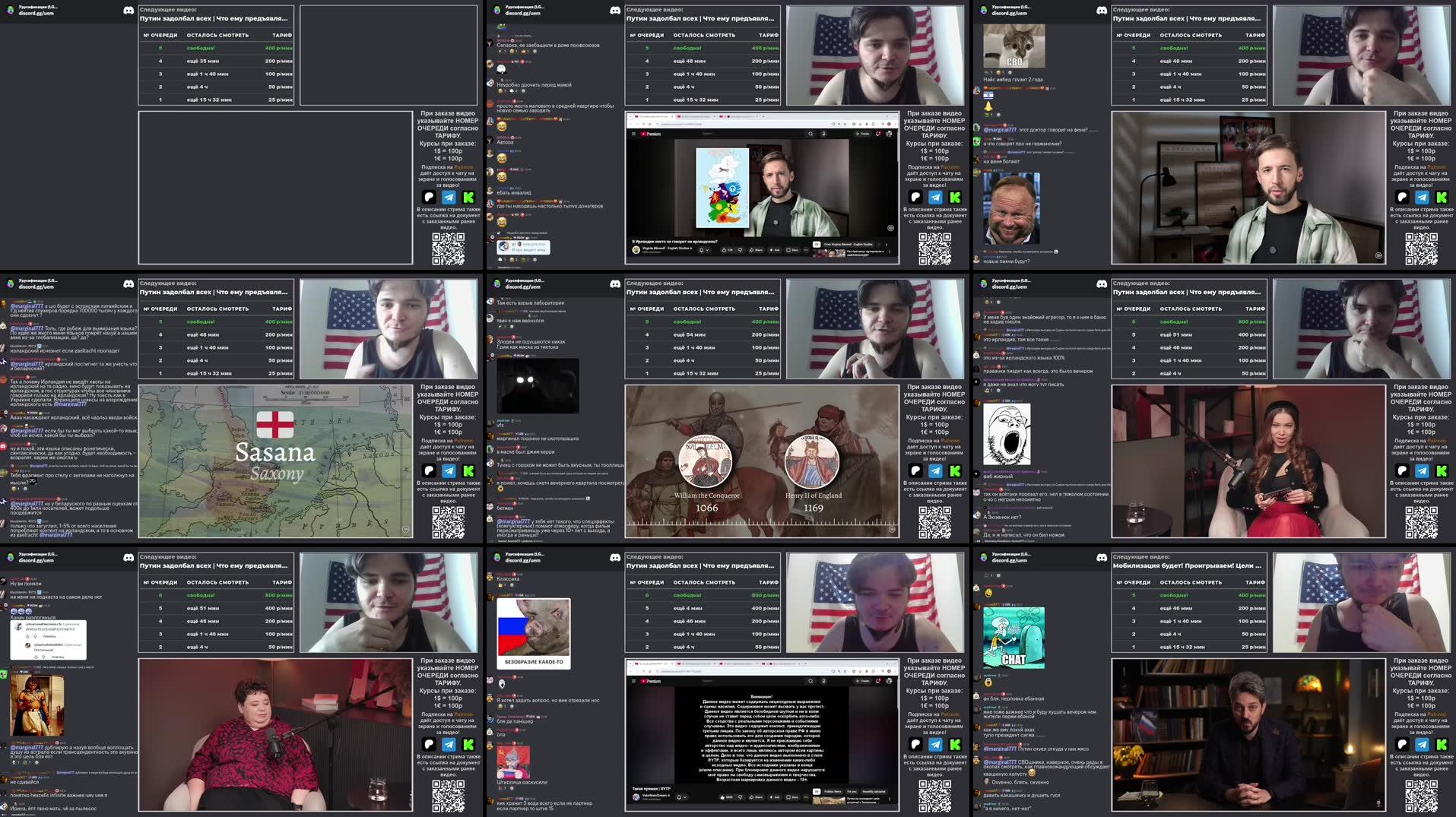Open YouTube hamburger menu in Ireland map video panel

point(634,134)
